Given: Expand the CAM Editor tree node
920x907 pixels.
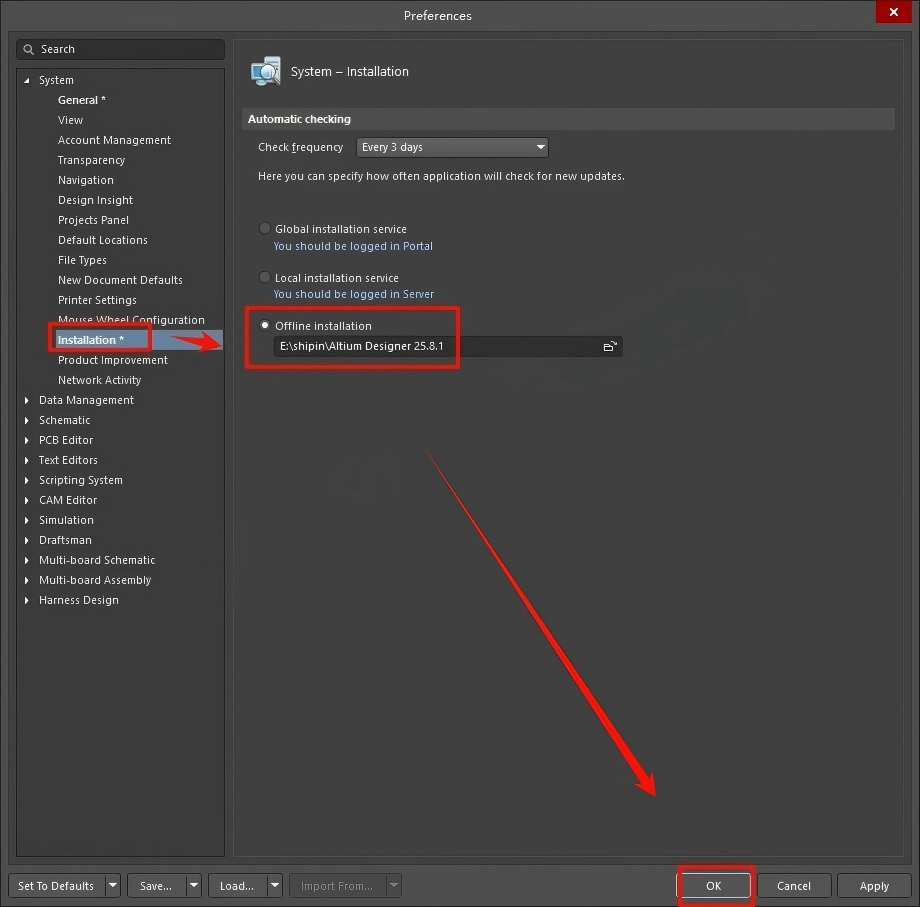Looking at the screenshot, I should [x=26, y=500].
